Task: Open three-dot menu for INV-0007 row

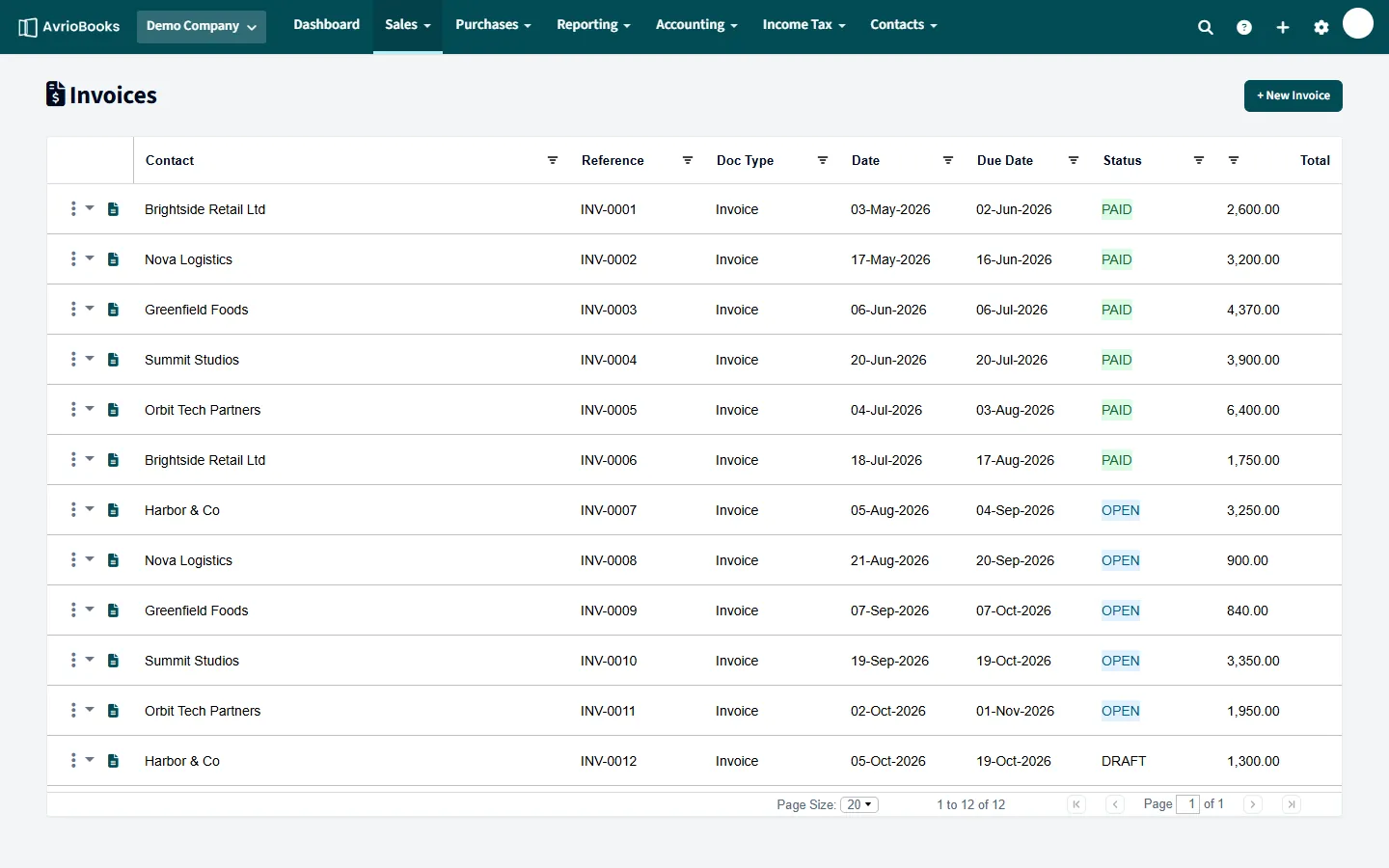Action: (x=73, y=509)
